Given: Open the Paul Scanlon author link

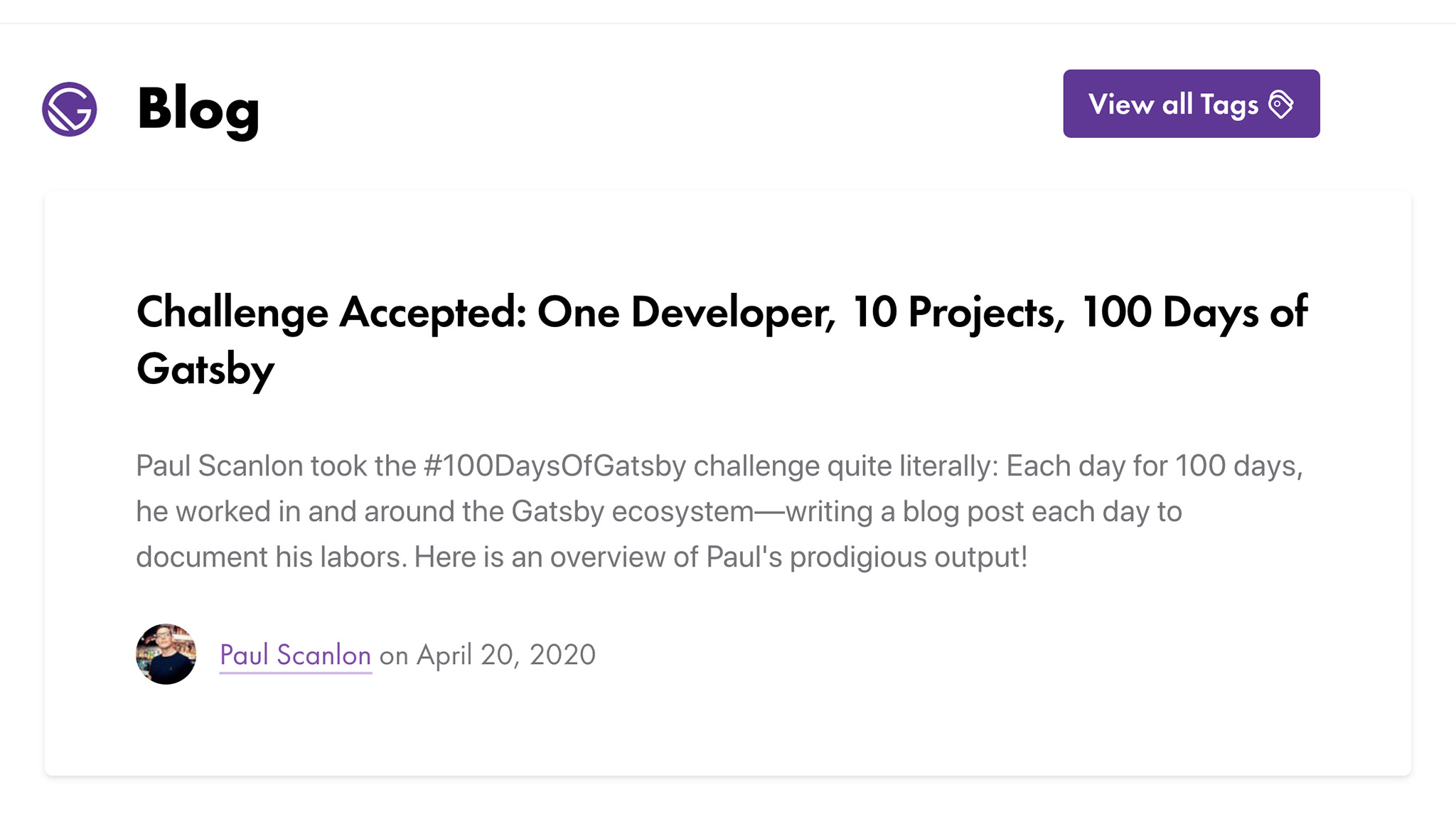Looking at the screenshot, I should pyautogui.click(x=295, y=655).
